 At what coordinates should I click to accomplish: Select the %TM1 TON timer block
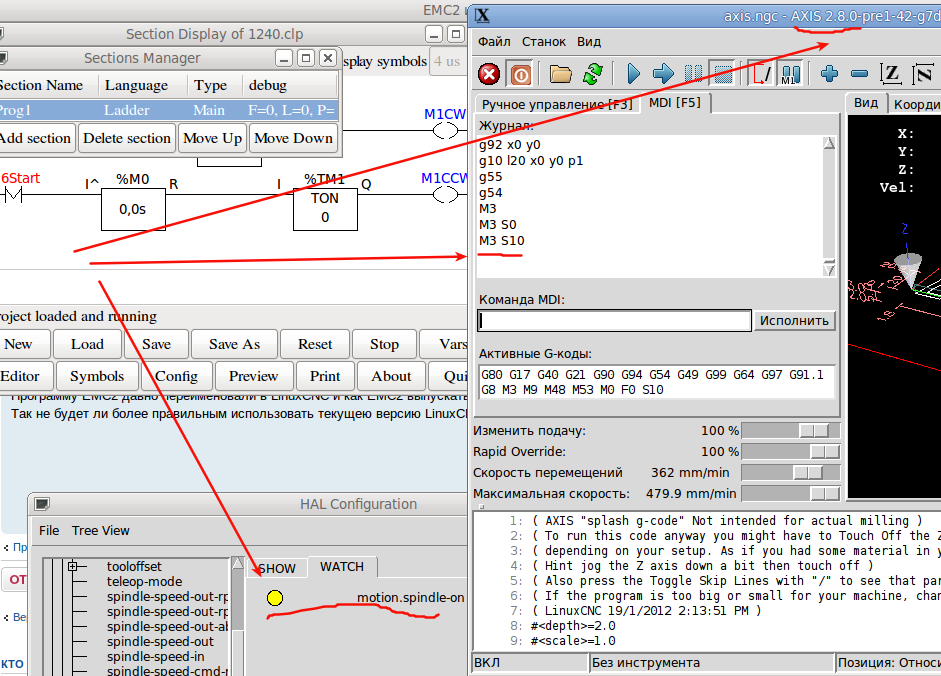point(325,208)
